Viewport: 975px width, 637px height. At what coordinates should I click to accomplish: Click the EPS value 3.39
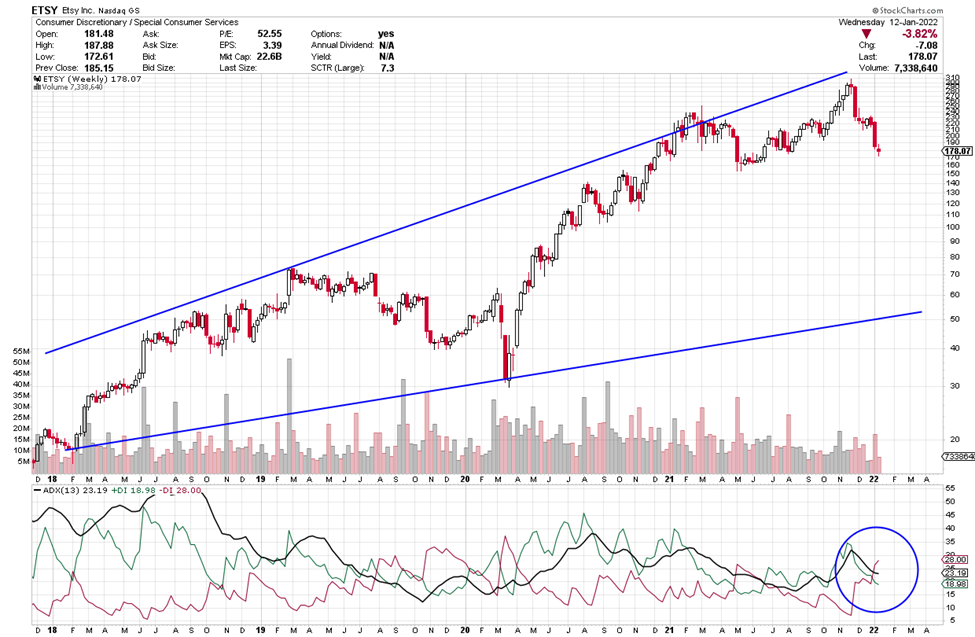tap(272, 45)
